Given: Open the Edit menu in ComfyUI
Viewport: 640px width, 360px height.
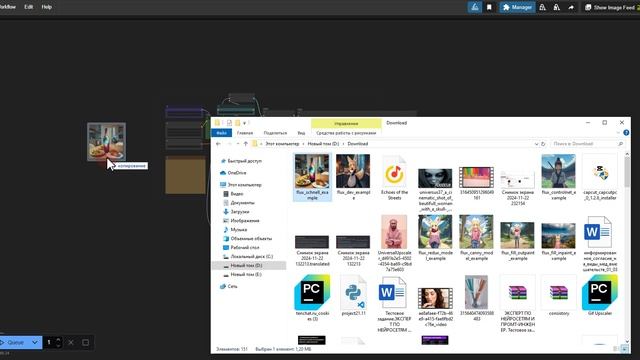Looking at the screenshot, I should pyautogui.click(x=29, y=7).
